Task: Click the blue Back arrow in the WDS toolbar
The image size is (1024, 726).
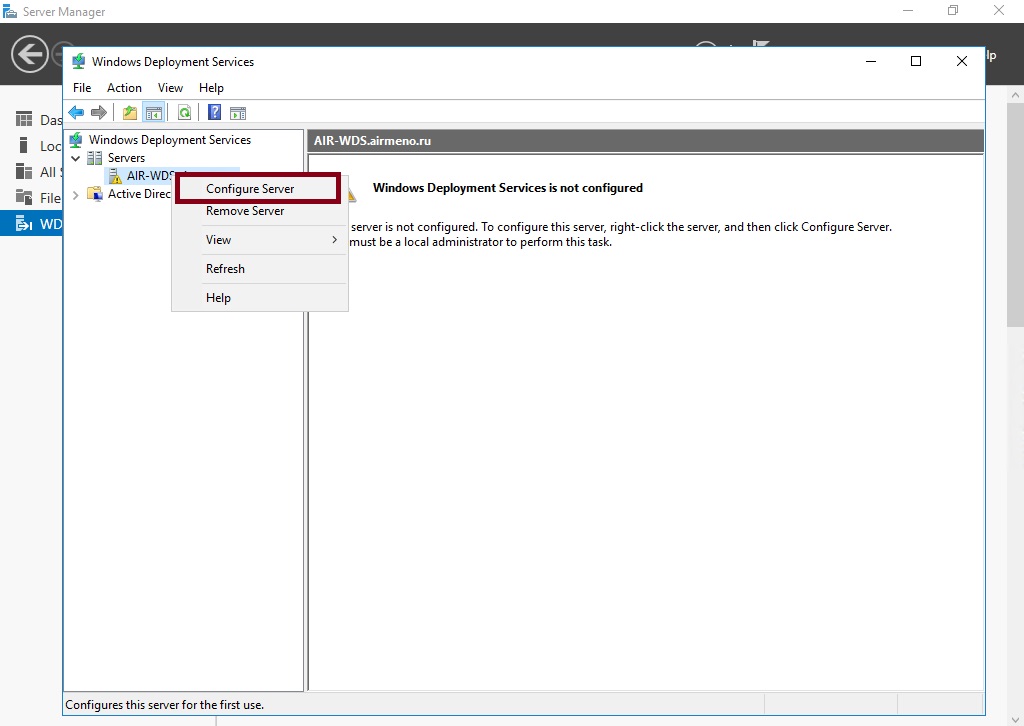Action: pos(76,112)
